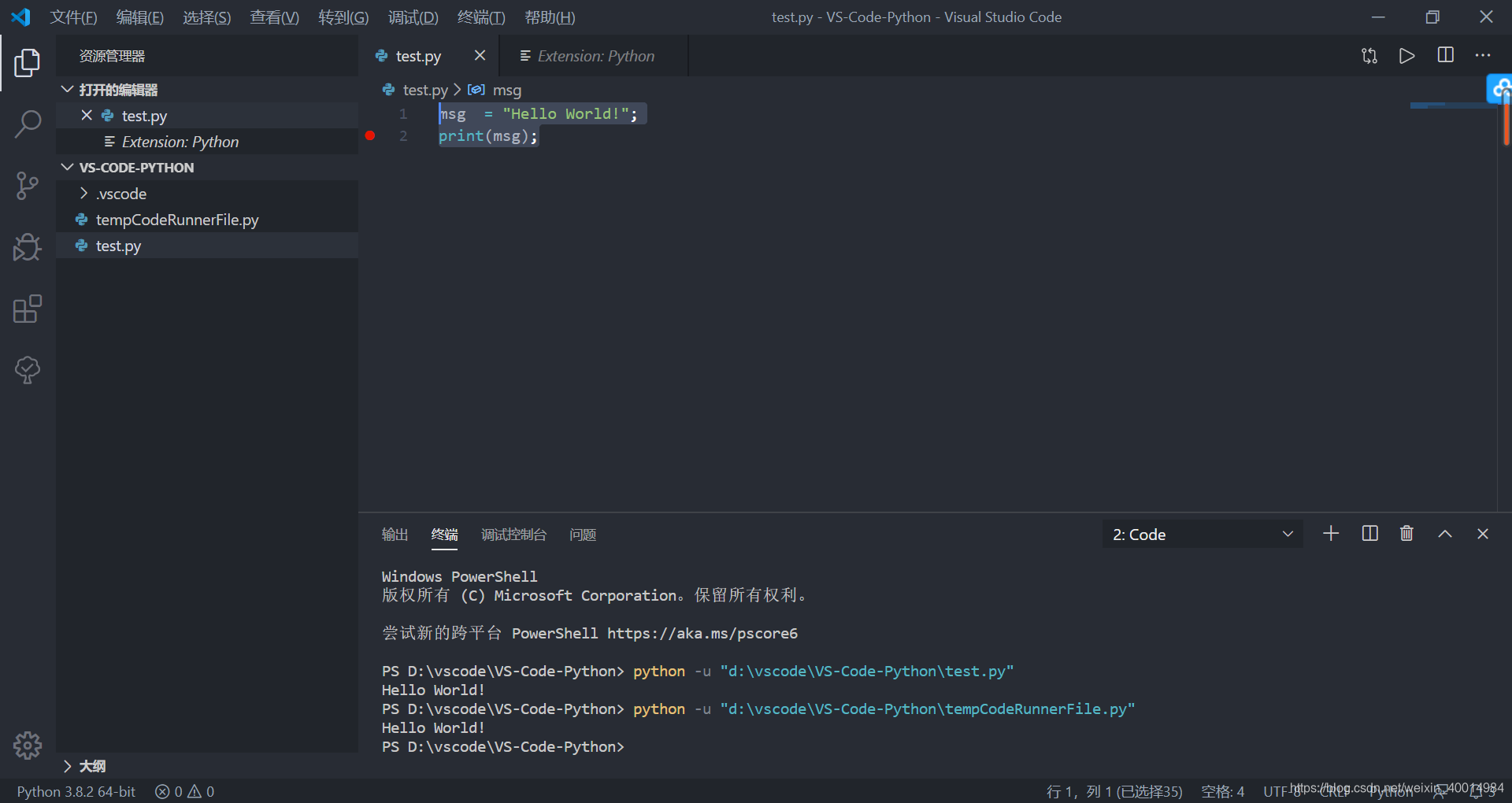Select the 终端 panel tab
The width and height of the screenshot is (1512, 803).
(444, 535)
